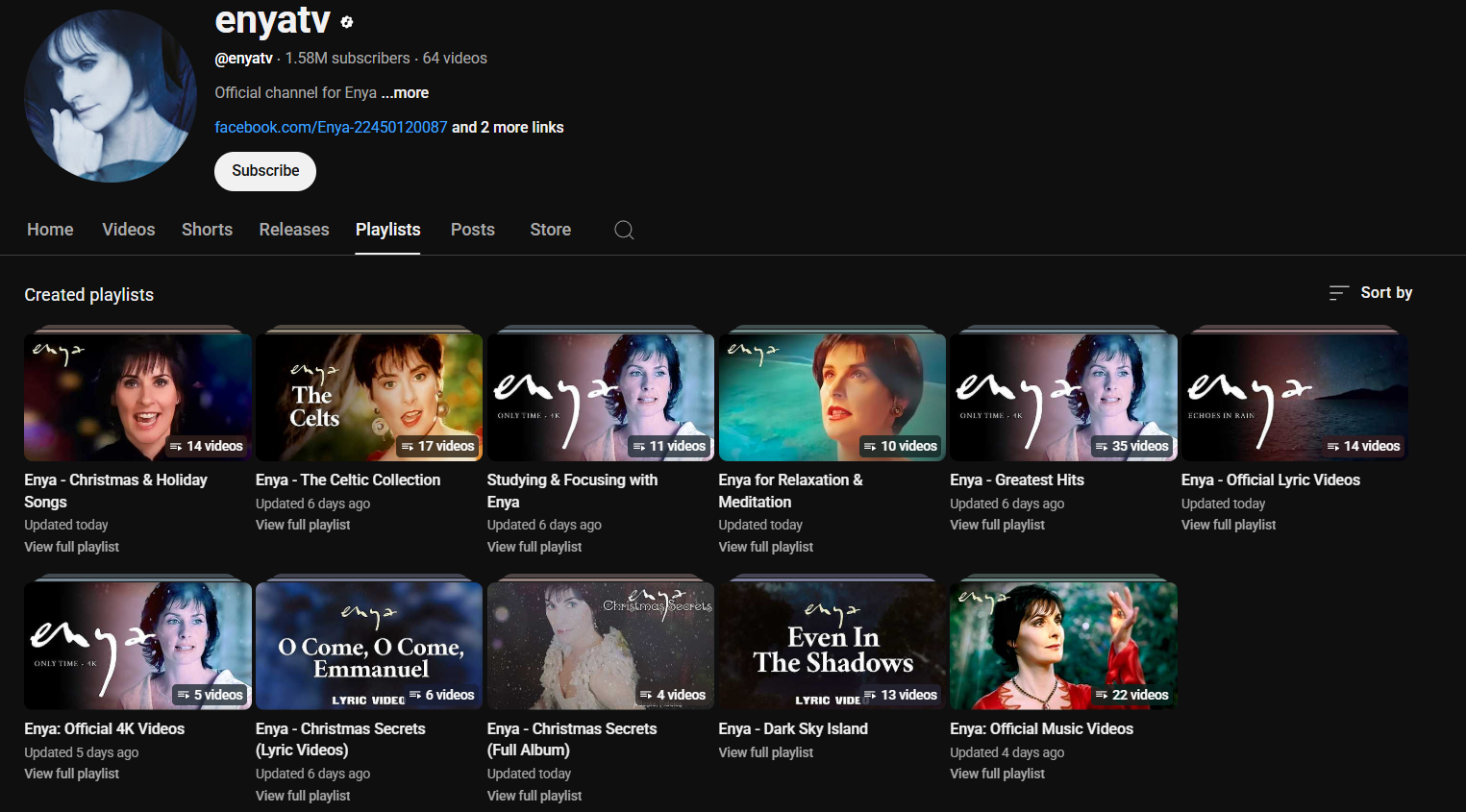Viewport: 1466px width, 812px height.
Task: Show the 'and 2 more links' list
Action: (x=508, y=128)
